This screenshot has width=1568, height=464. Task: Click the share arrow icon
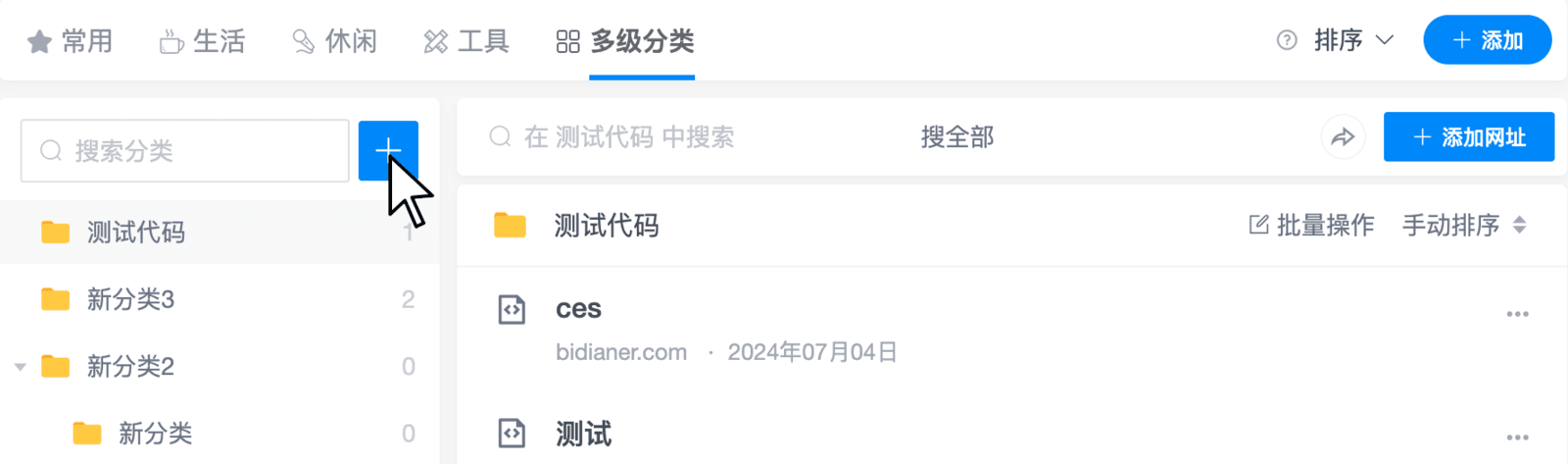(1343, 137)
